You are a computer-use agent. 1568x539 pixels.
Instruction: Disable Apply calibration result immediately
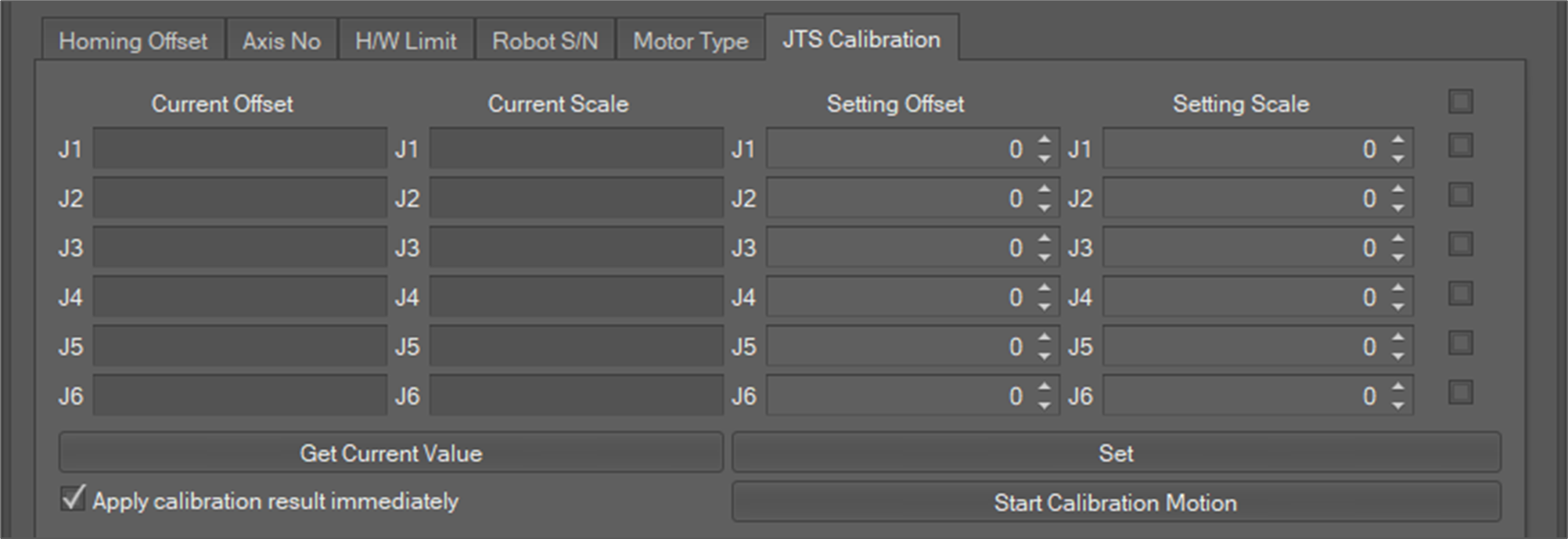click(73, 498)
